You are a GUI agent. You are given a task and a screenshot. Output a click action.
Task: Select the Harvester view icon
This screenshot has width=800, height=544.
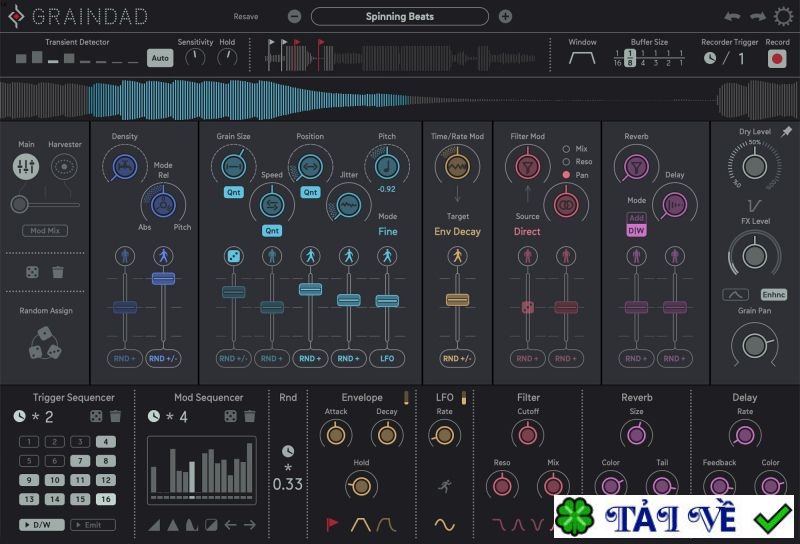click(x=65, y=166)
